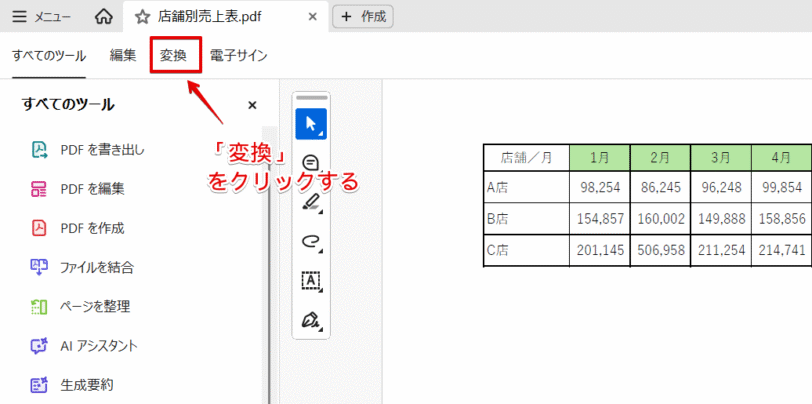The image size is (812, 404).
Task: Choose PDF を書き出し label
Action: pyautogui.click(x=103, y=150)
